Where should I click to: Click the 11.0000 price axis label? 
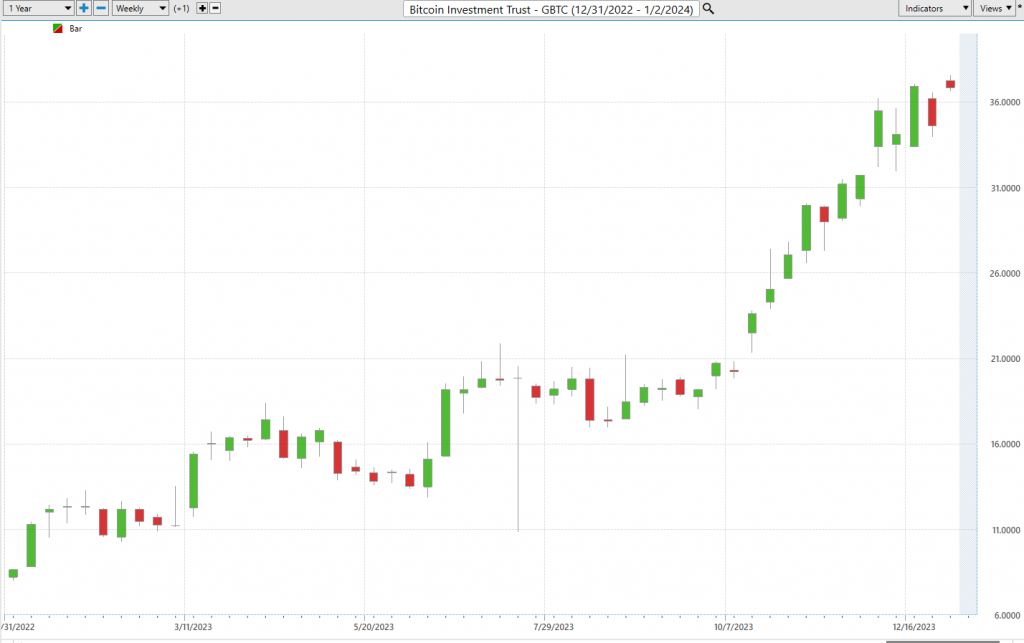click(1006, 530)
